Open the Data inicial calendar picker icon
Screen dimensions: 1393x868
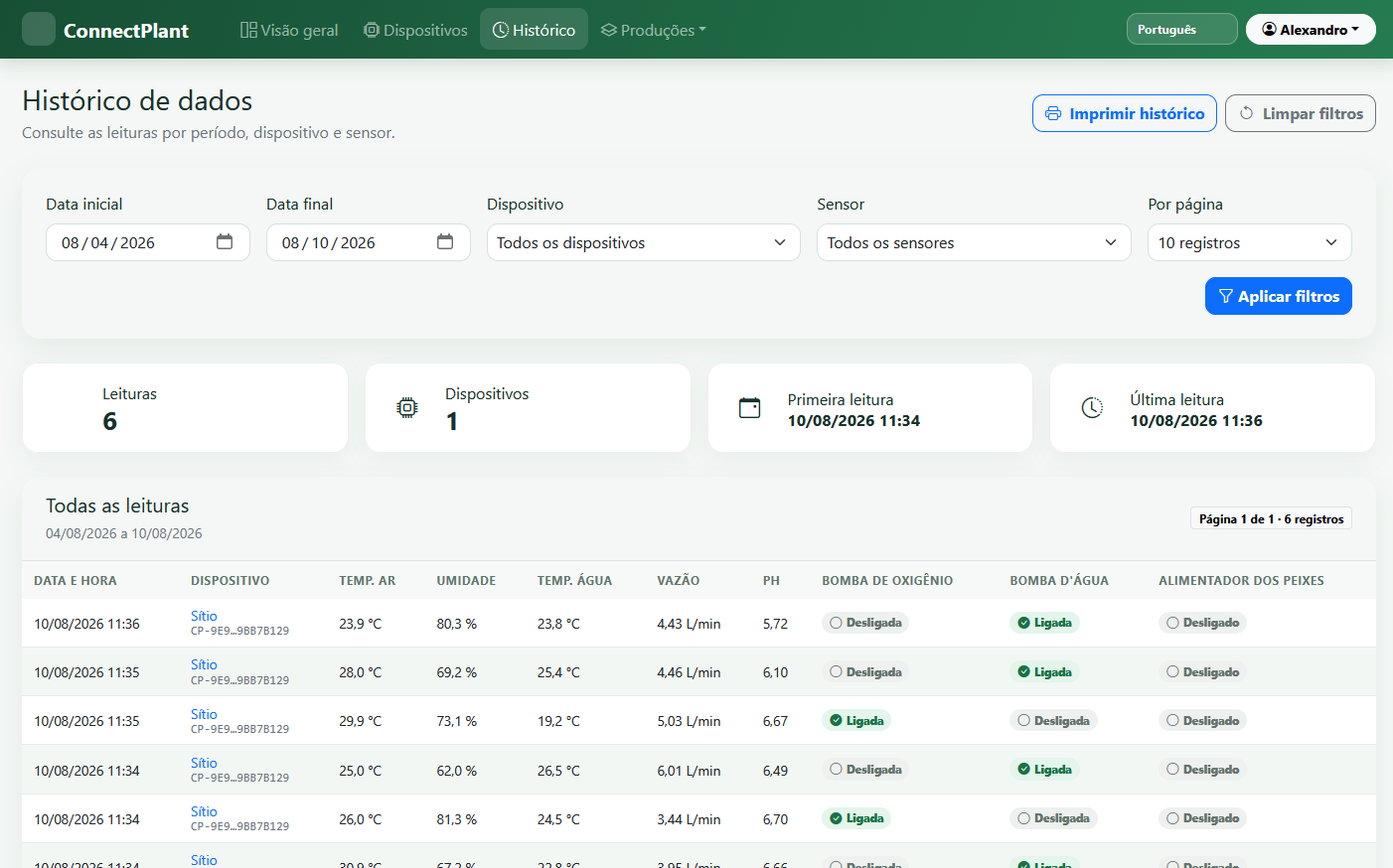click(225, 242)
